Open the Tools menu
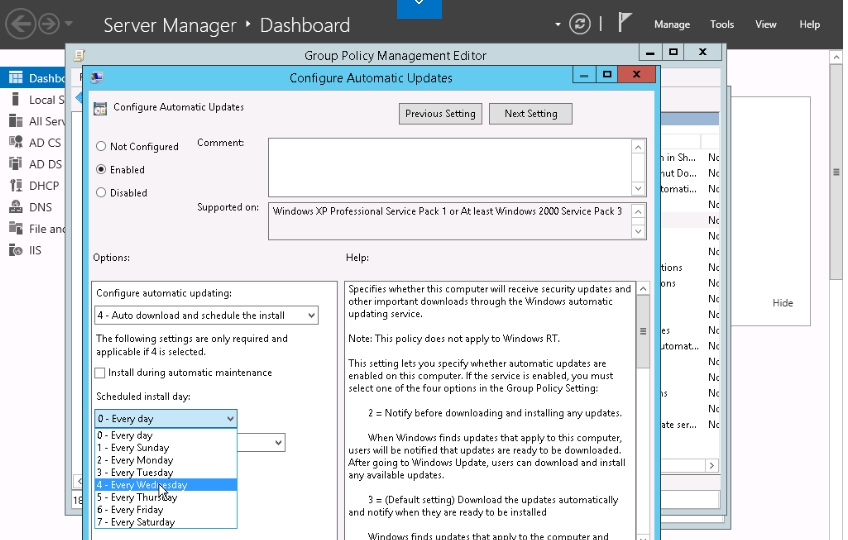This screenshot has width=848, height=540. [x=722, y=24]
